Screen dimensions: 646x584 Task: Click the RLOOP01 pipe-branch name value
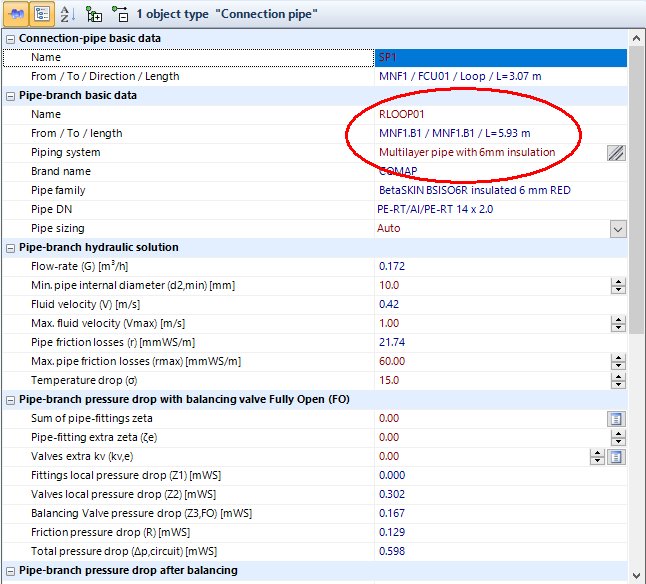coord(400,115)
